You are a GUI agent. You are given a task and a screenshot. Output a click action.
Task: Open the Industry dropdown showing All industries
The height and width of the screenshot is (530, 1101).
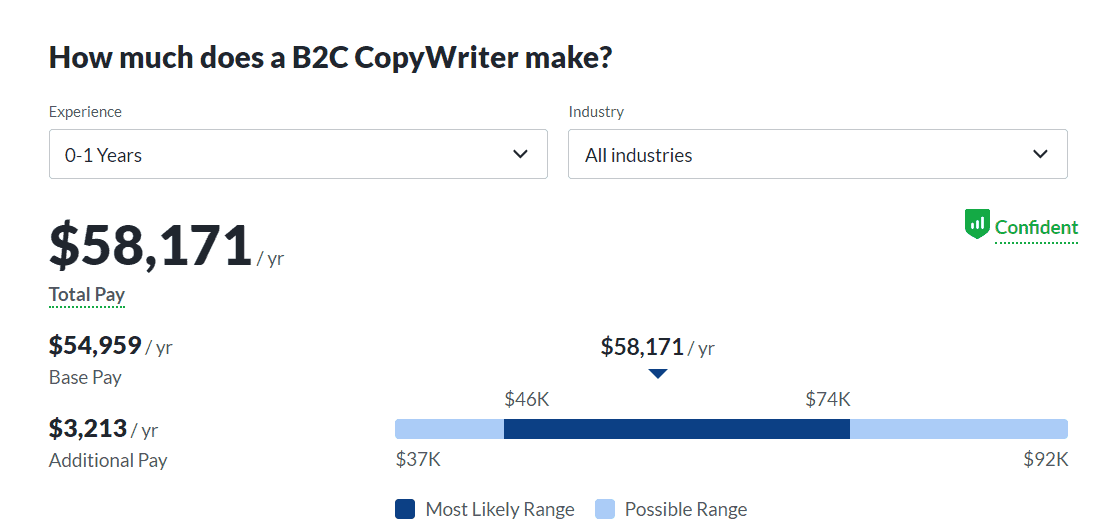click(x=817, y=155)
